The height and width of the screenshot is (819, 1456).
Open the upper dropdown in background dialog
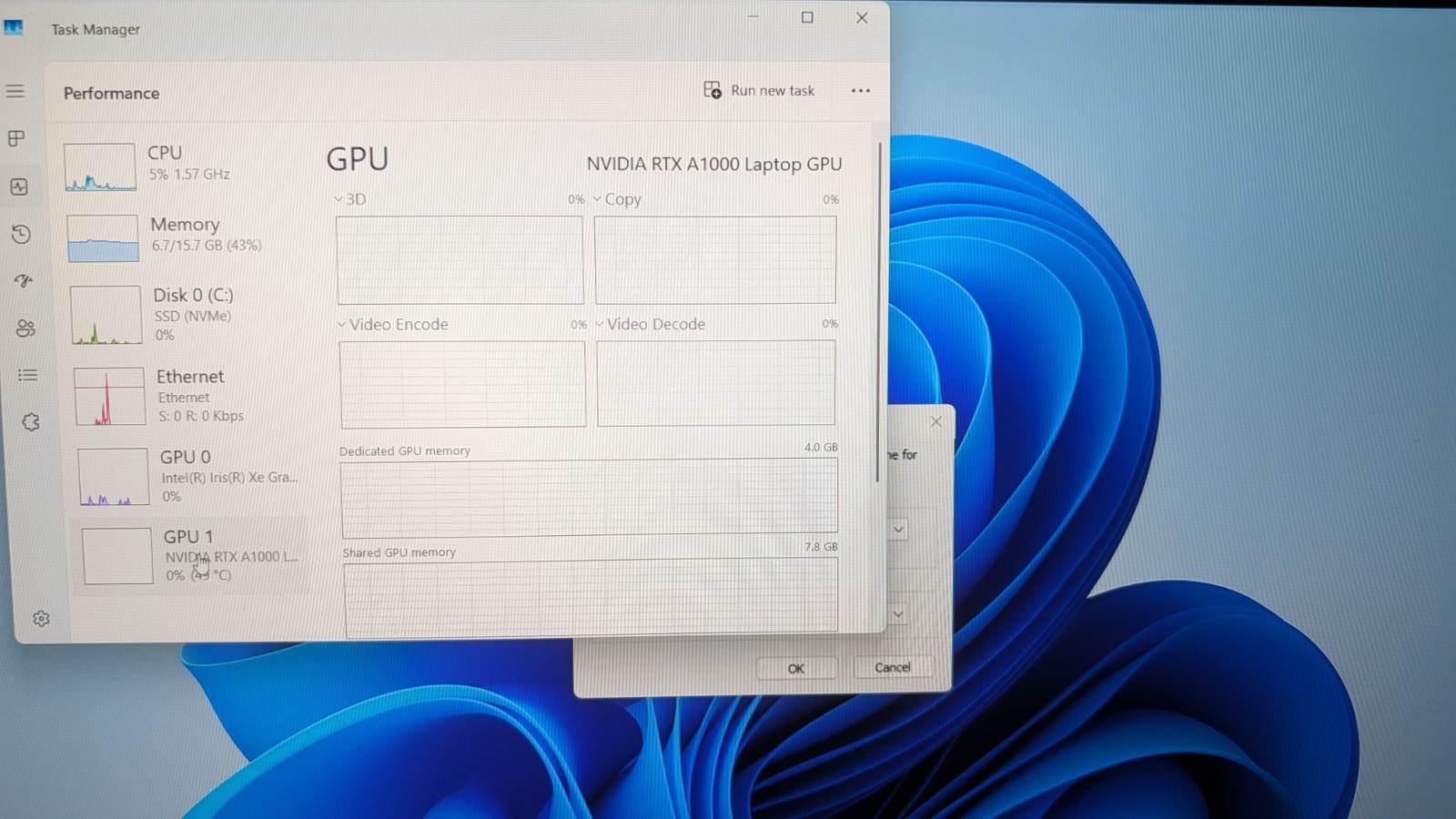click(x=899, y=529)
